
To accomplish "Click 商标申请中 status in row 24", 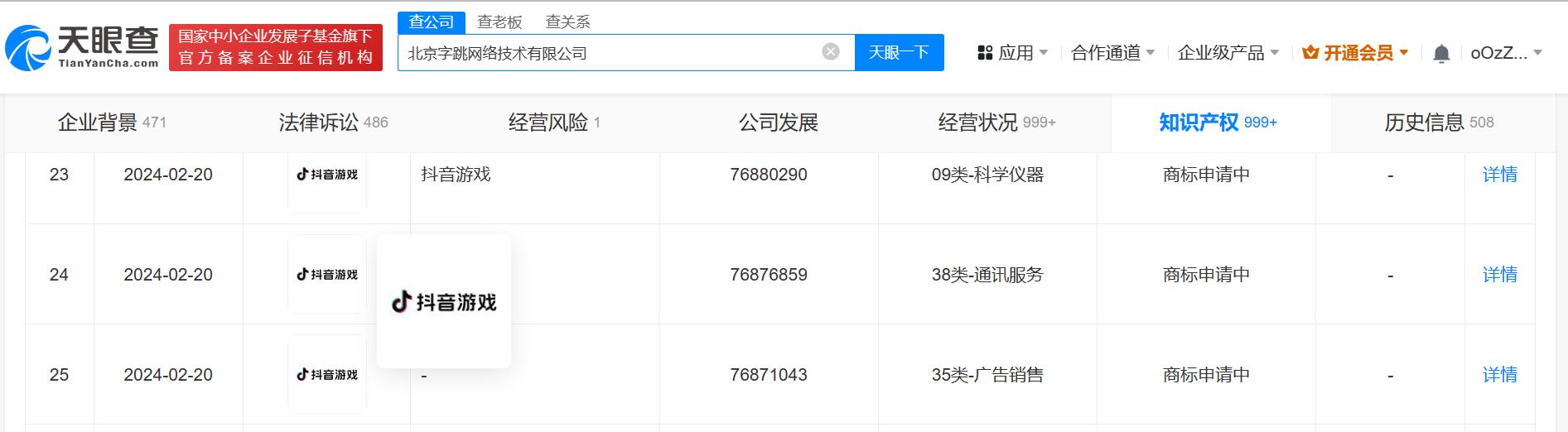I will (x=1206, y=275).
